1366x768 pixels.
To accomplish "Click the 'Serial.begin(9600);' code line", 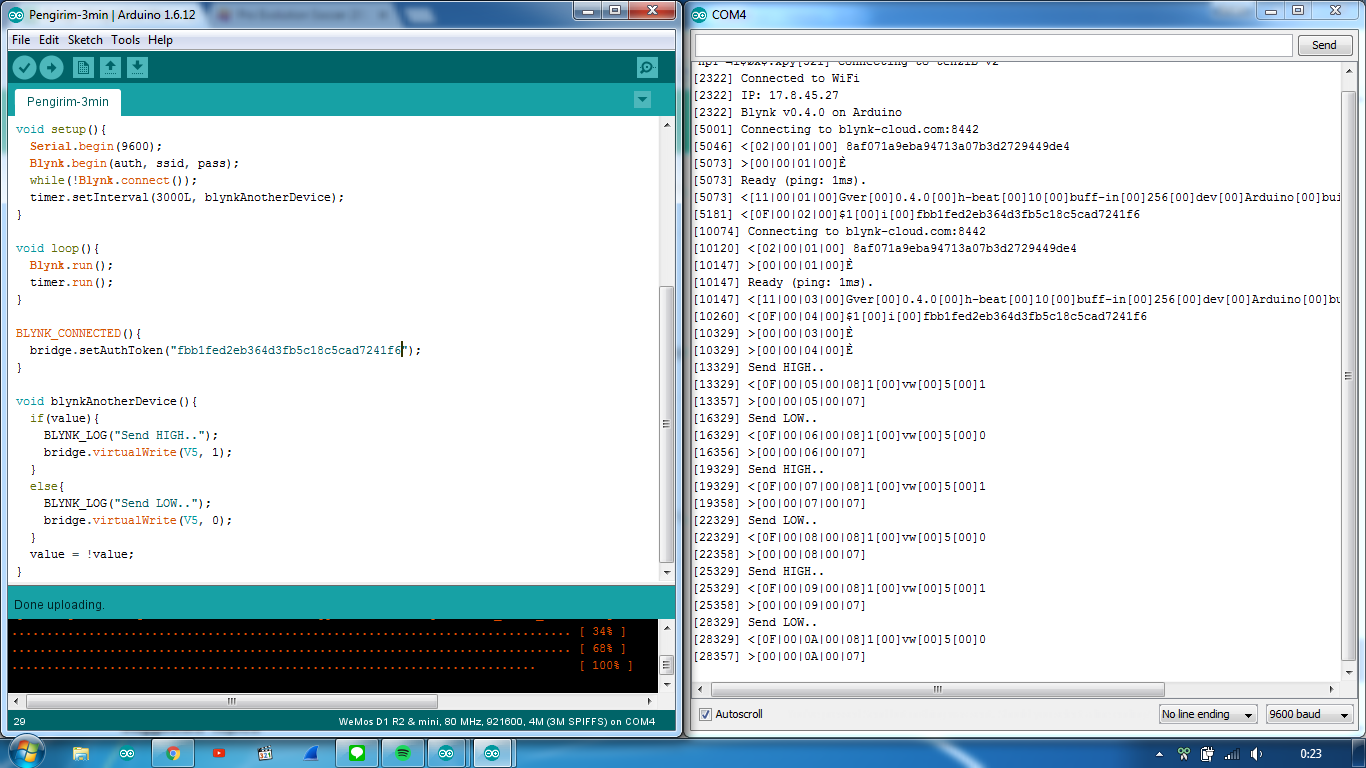I will pos(96,146).
